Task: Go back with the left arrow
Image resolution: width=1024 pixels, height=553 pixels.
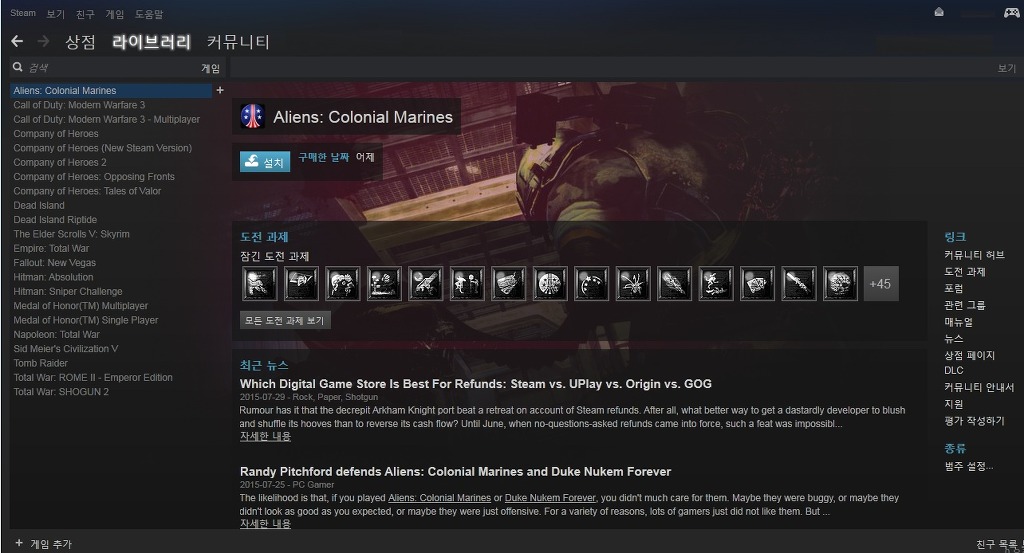Action: pyautogui.click(x=17, y=42)
